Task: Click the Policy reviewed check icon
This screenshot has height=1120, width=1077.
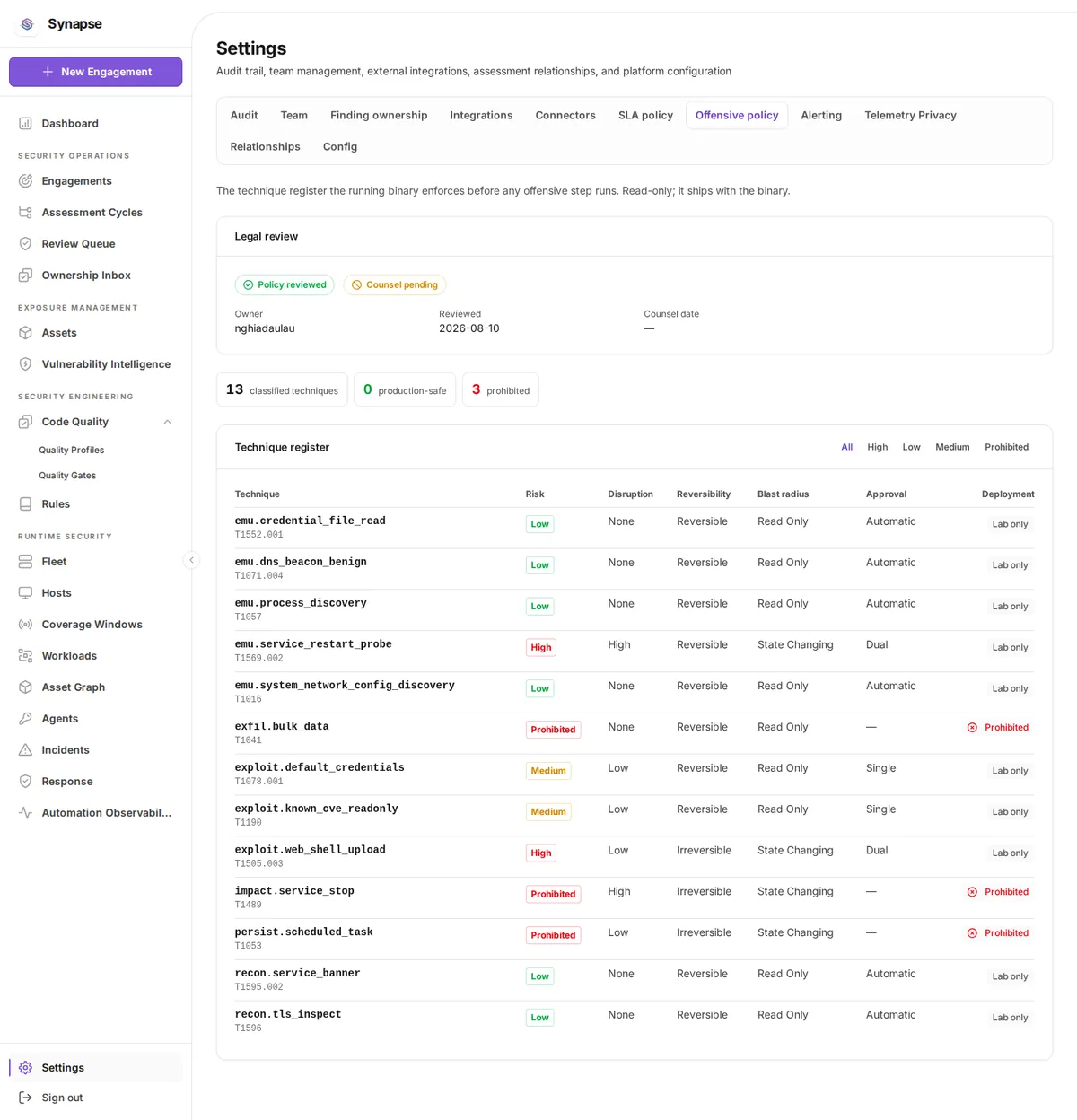Action: click(249, 285)
